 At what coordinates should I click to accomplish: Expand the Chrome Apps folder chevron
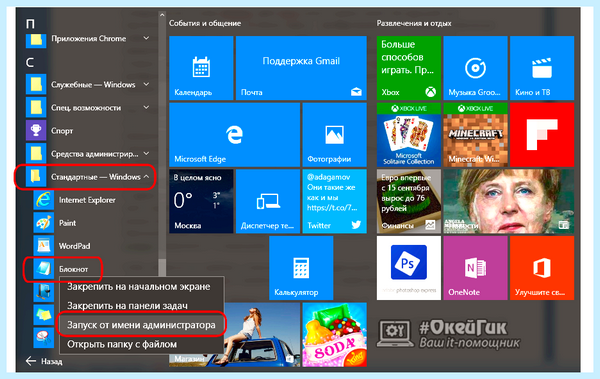146,38
